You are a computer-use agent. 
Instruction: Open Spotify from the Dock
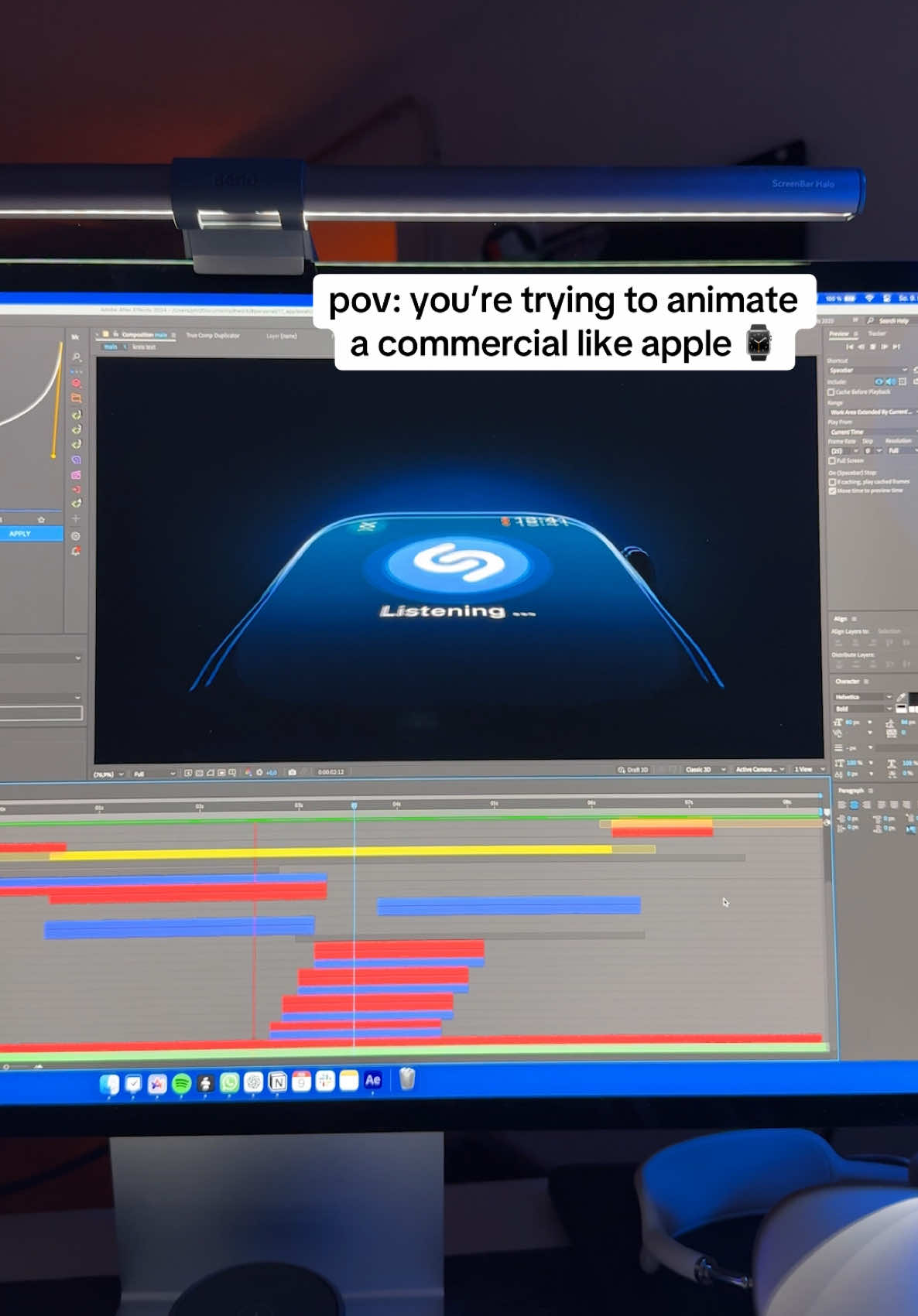click(181, 1083)
